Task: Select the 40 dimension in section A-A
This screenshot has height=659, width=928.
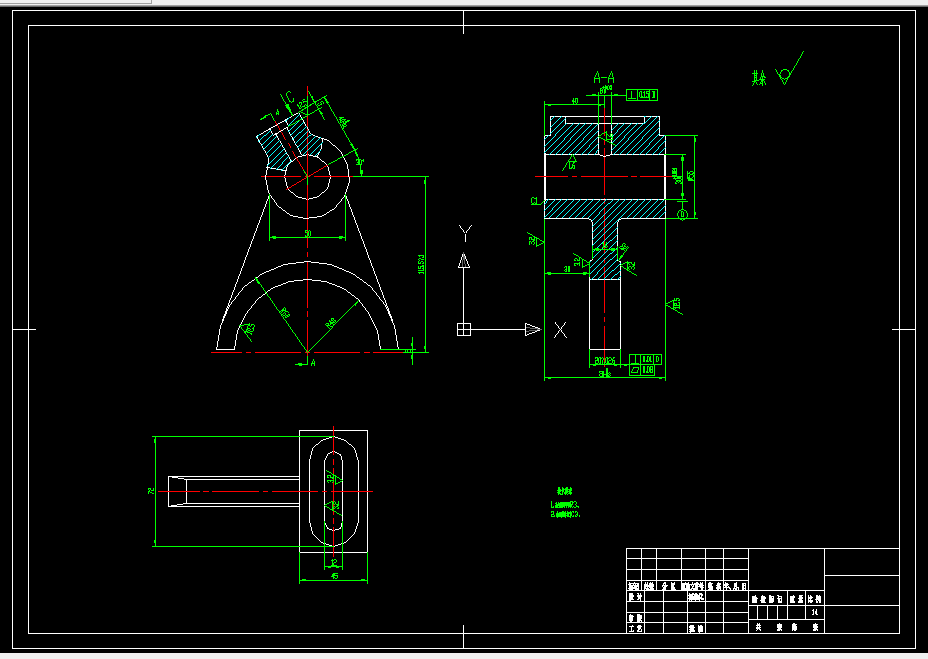Action: tap(575, 101)
